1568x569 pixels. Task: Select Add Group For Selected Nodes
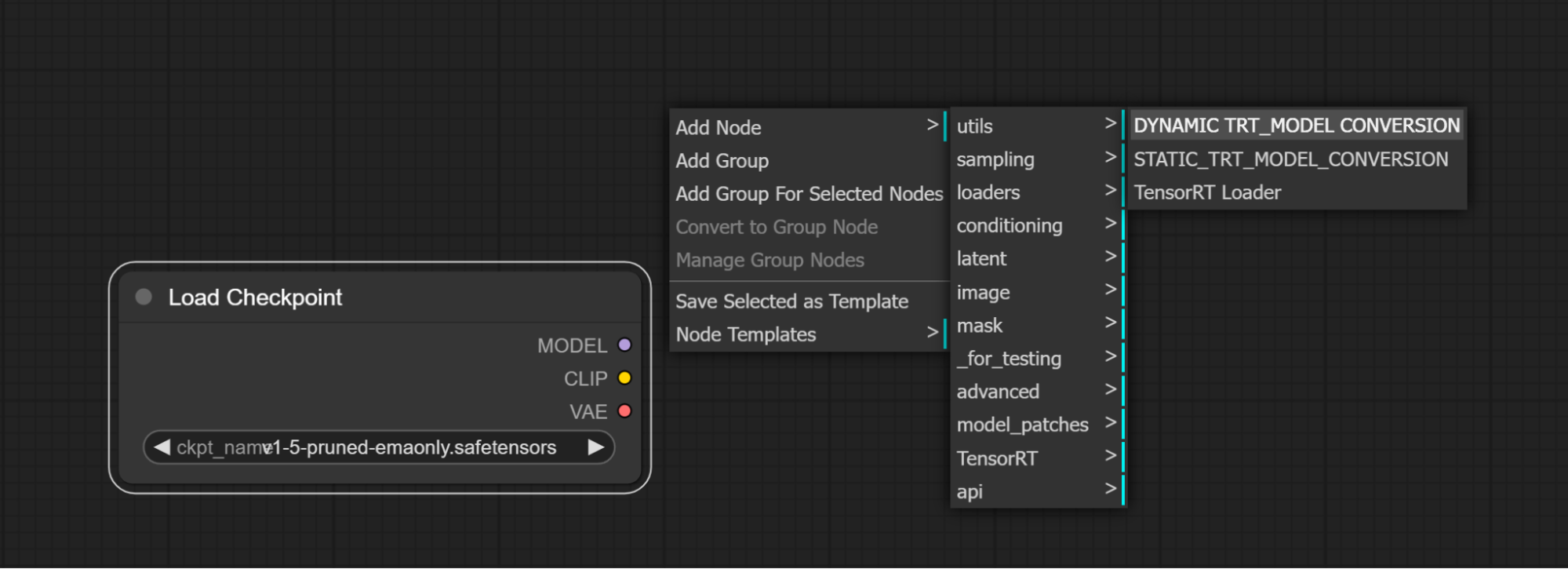809,194
